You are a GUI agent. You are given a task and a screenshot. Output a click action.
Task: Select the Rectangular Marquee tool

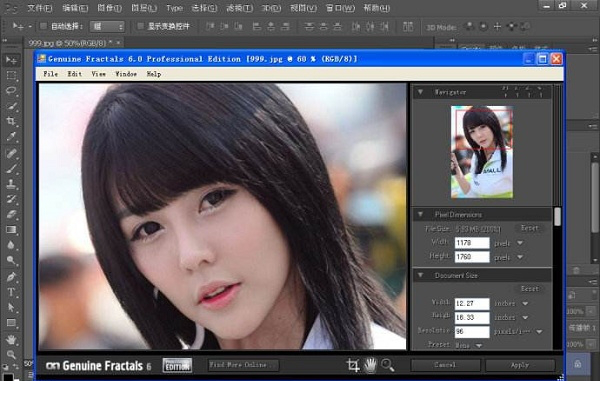tap(11, 75)
